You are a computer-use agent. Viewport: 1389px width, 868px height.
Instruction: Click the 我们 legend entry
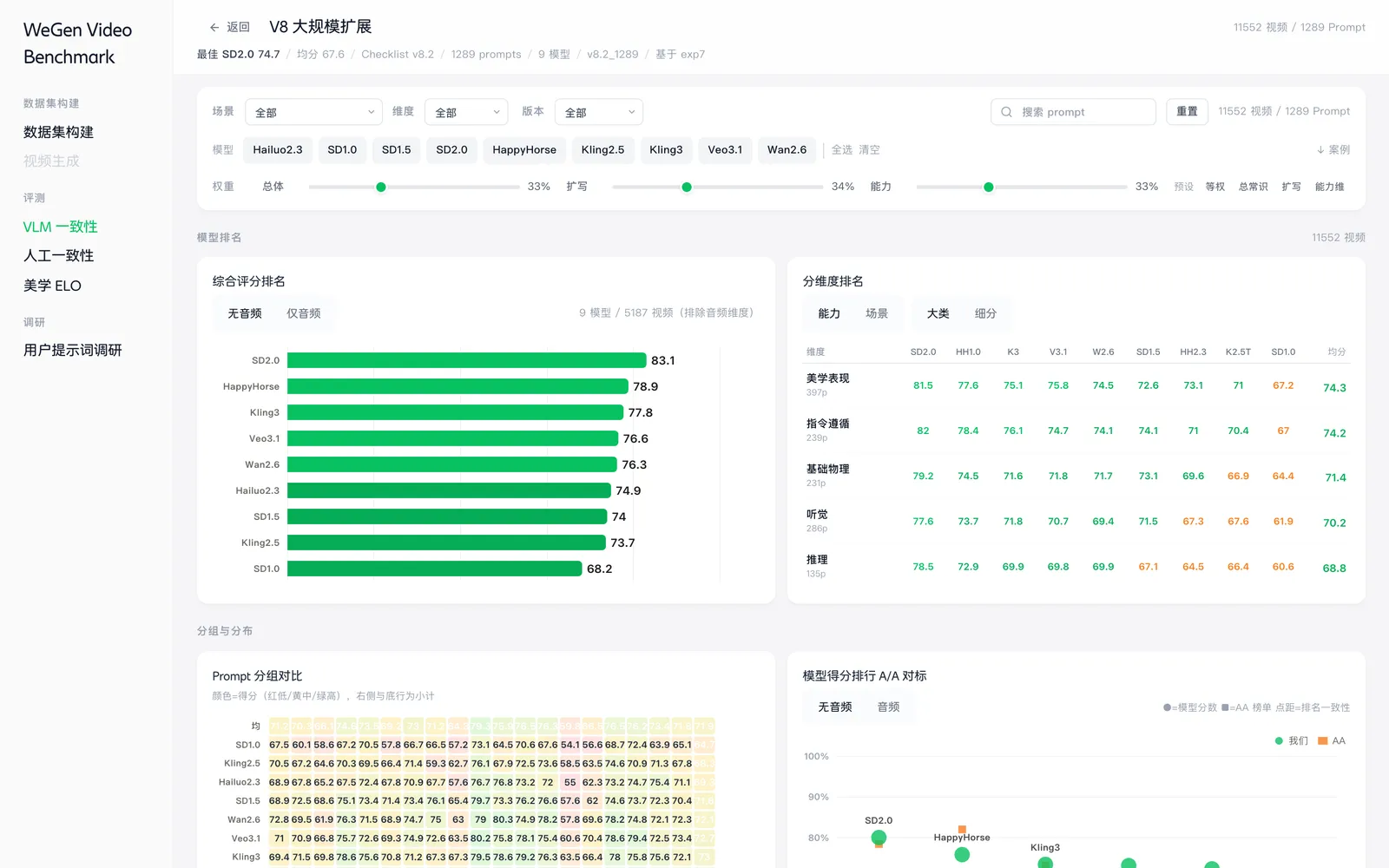click(x=1291, y=740)
